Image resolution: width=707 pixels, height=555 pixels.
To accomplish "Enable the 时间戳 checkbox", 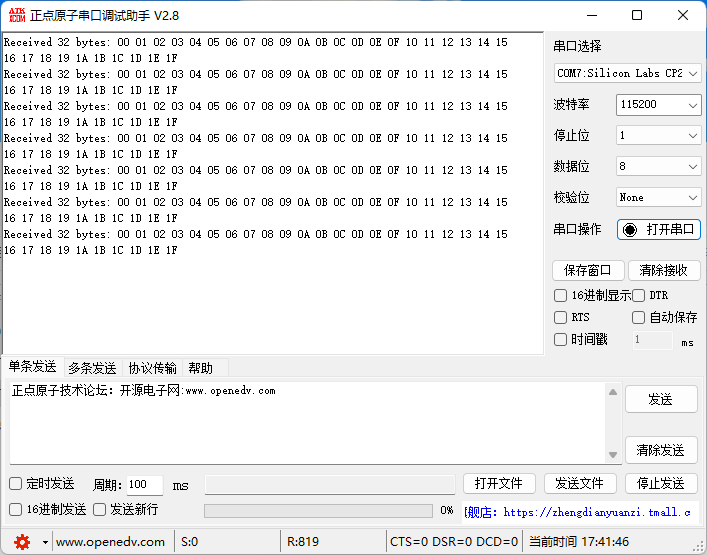I will click(x=560, y=339).
